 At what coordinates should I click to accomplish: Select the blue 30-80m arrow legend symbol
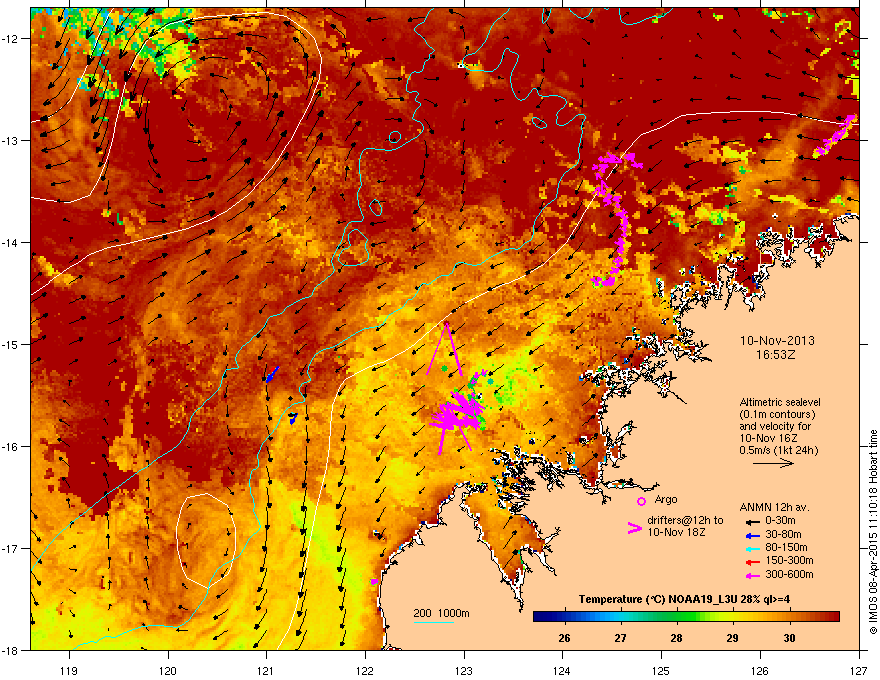[x=753, y=535]
